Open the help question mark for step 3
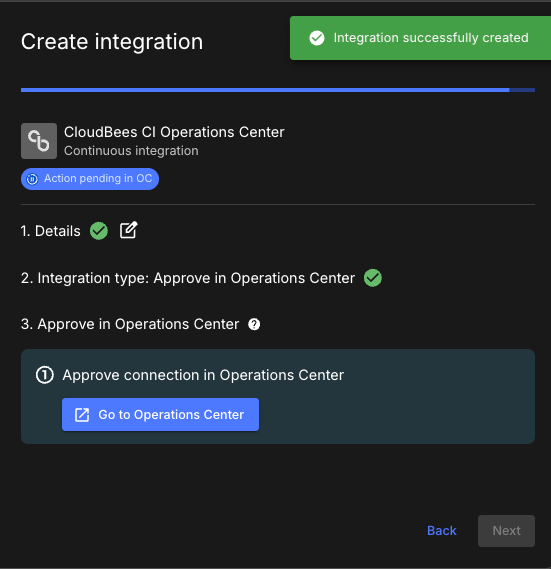551x569 pixels. 254,324
